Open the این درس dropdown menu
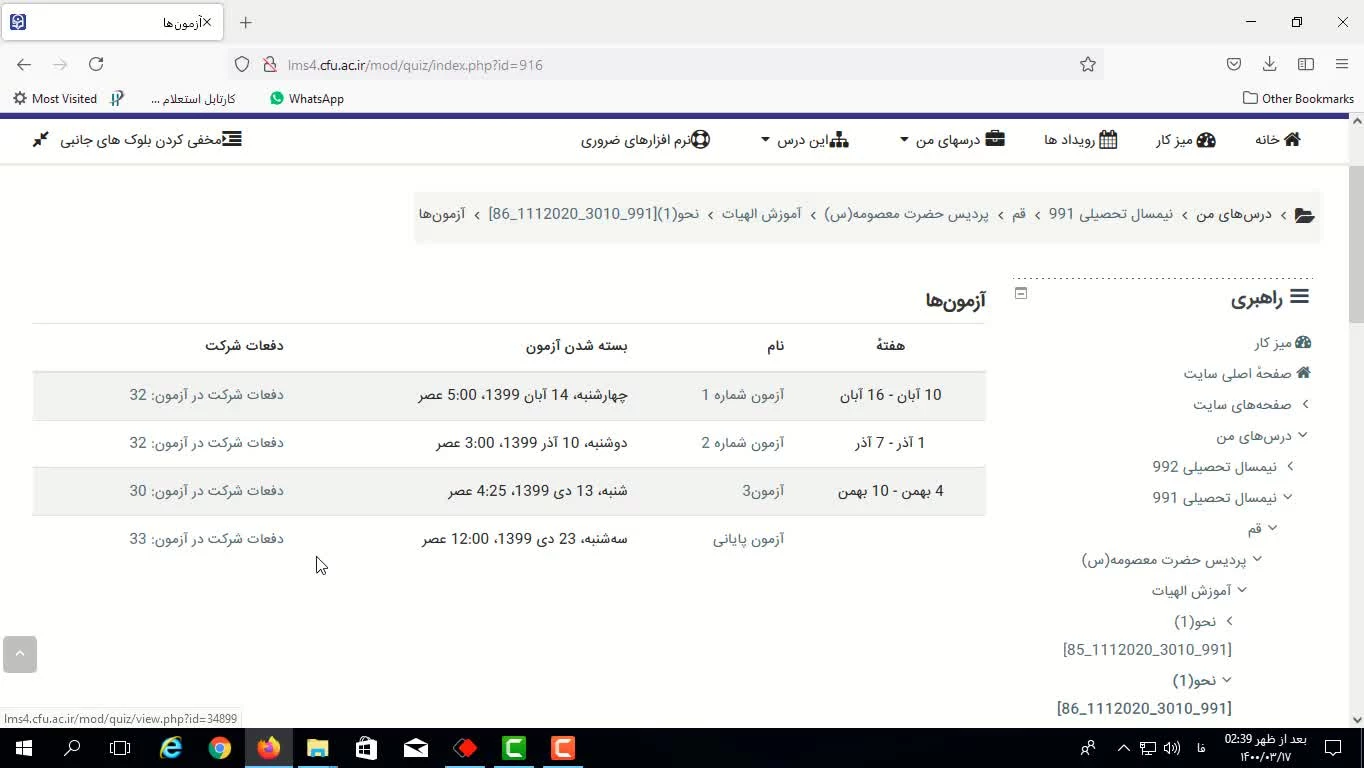The width and height of the screenshot is (1364, 768). [804, 140]
